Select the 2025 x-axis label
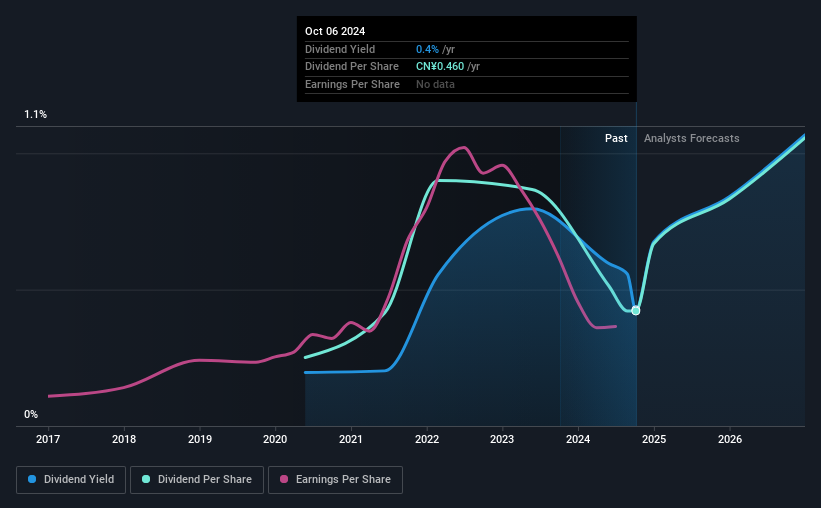Image resolution: width=821 pixels, height=508 pixels. [654, 439]
